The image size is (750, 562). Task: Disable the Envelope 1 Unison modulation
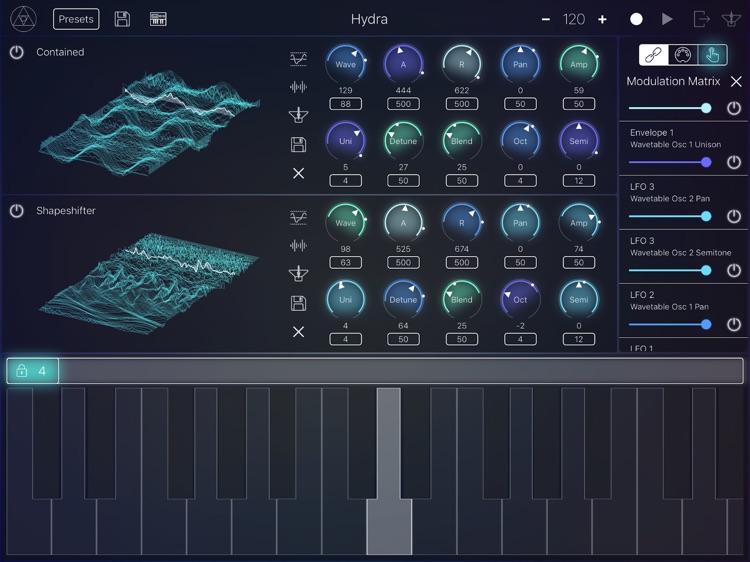click(734, 162)
